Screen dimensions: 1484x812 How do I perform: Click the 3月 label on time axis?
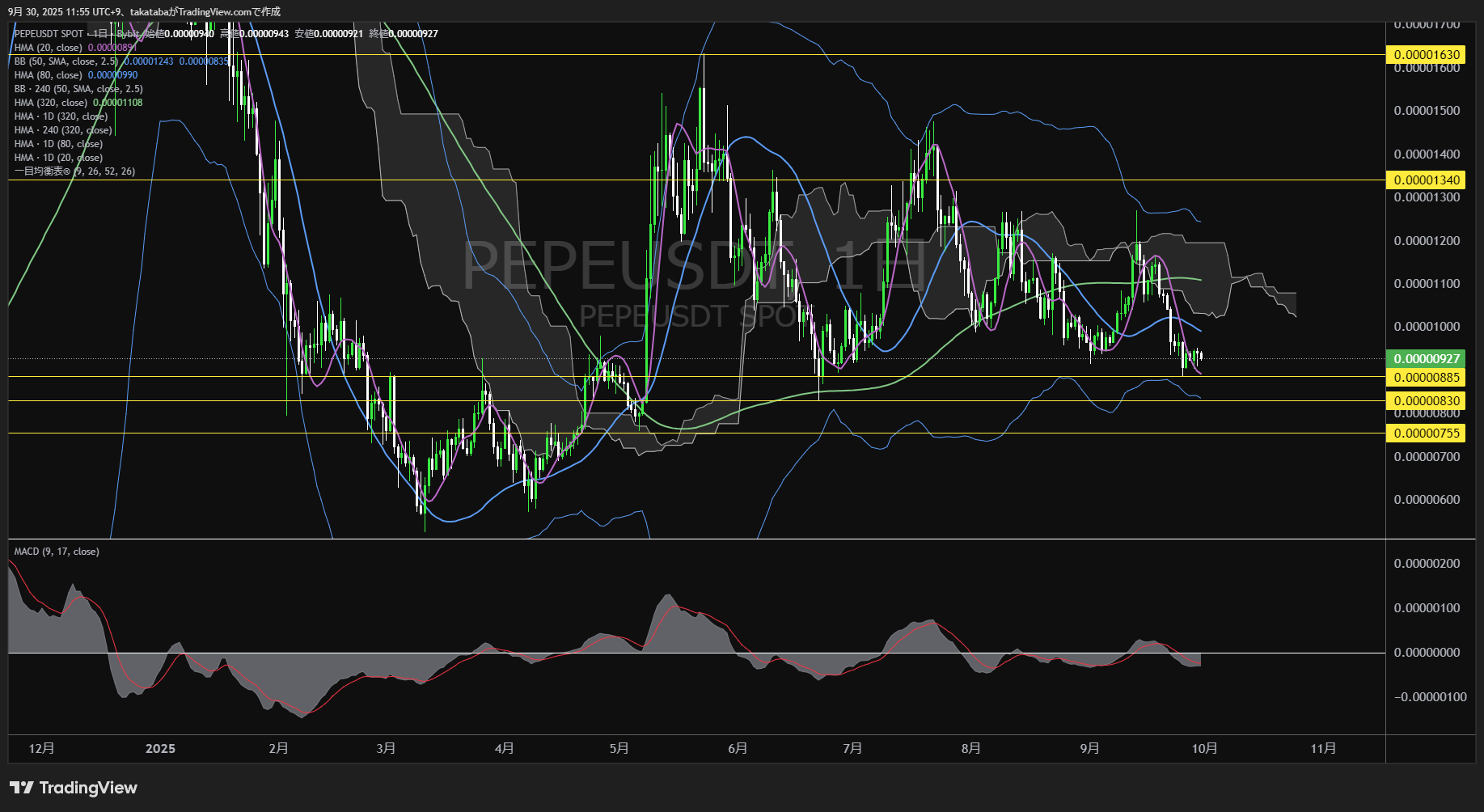(386, 749)
